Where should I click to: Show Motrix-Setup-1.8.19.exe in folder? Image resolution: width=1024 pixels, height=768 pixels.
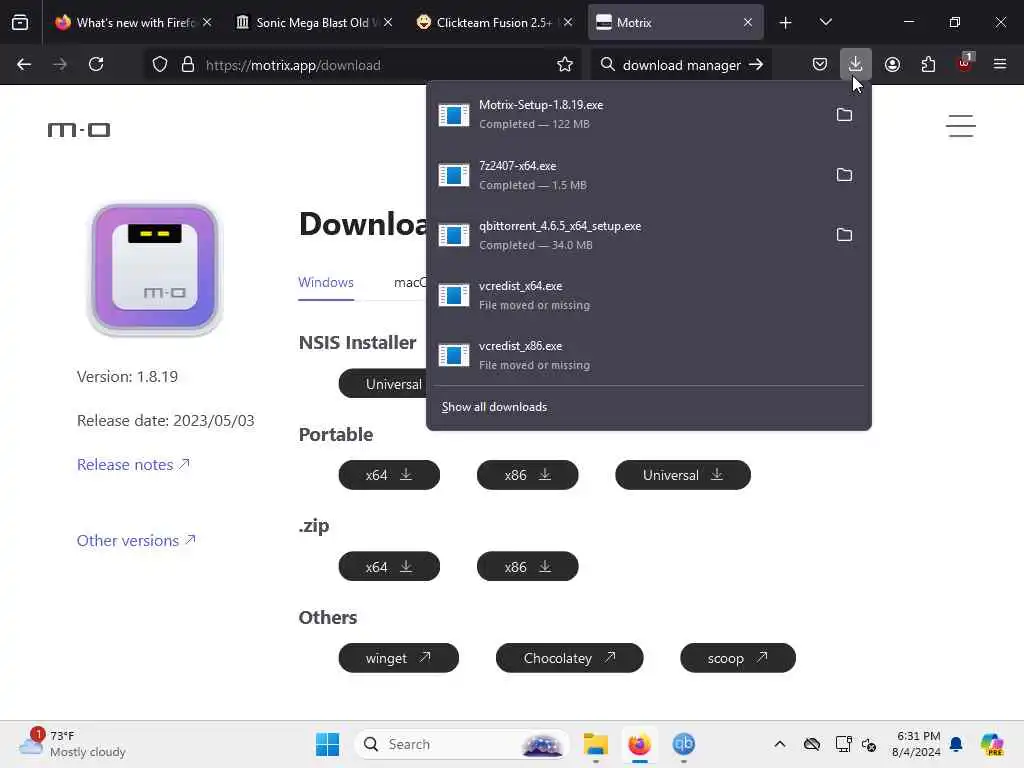pyautogui.click(x=844, y=115)
